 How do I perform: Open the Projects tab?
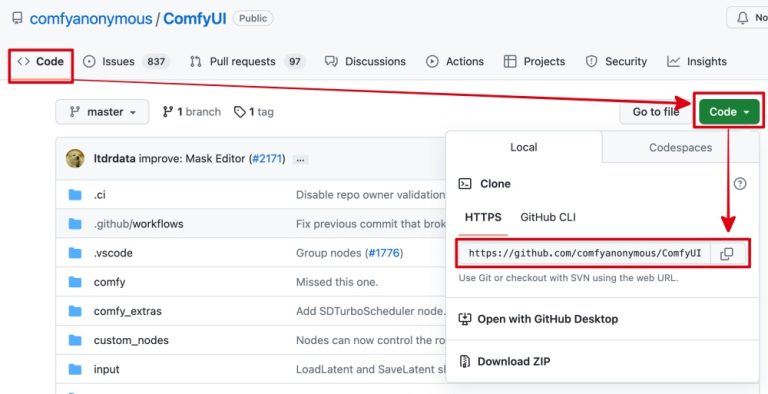coord(534,62)
